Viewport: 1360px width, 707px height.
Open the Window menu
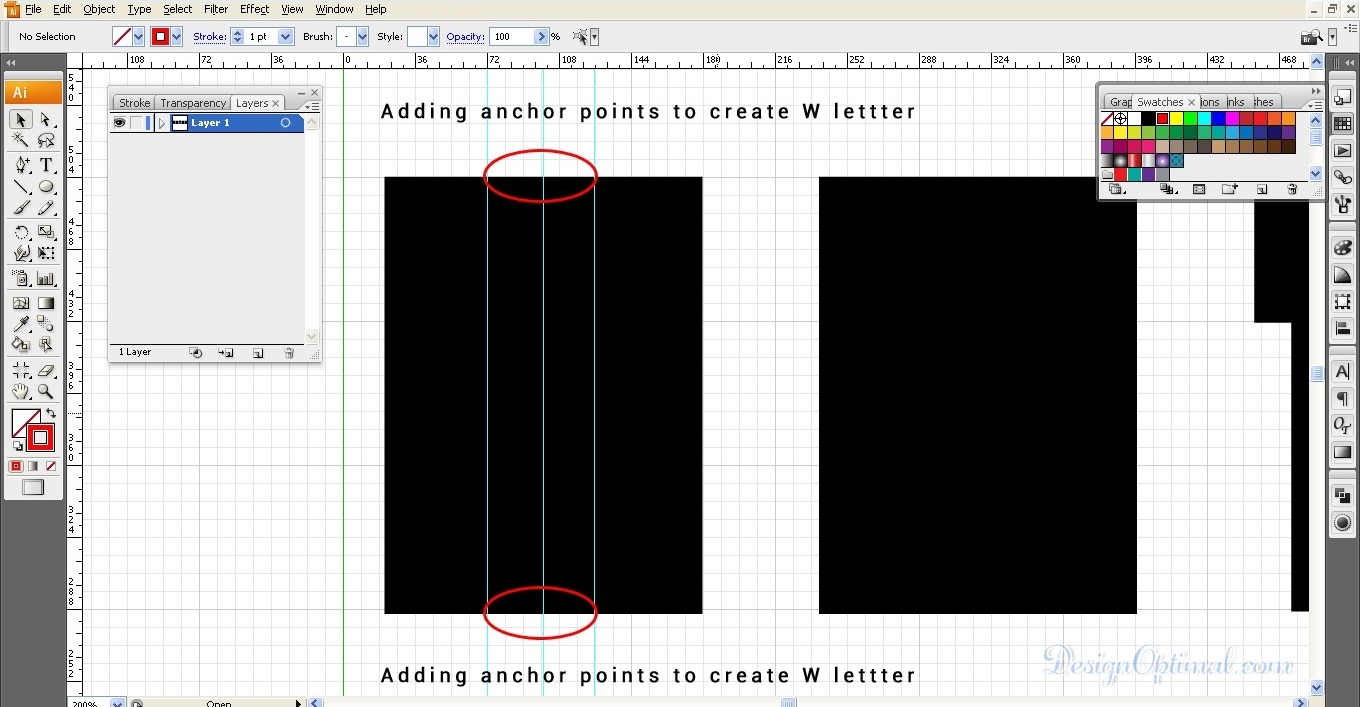click(x=334, y=9)
